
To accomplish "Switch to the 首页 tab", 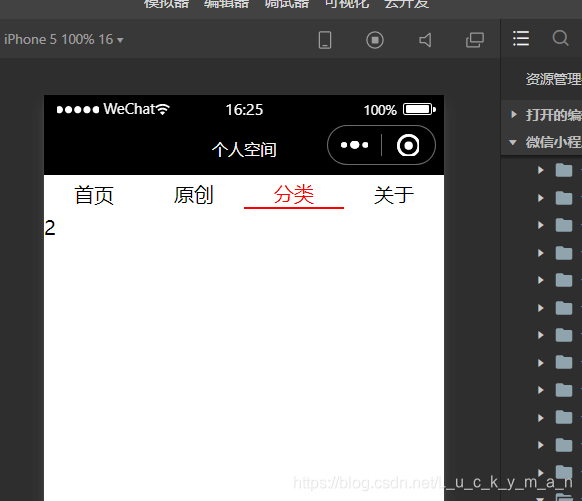I will point(94,195).
